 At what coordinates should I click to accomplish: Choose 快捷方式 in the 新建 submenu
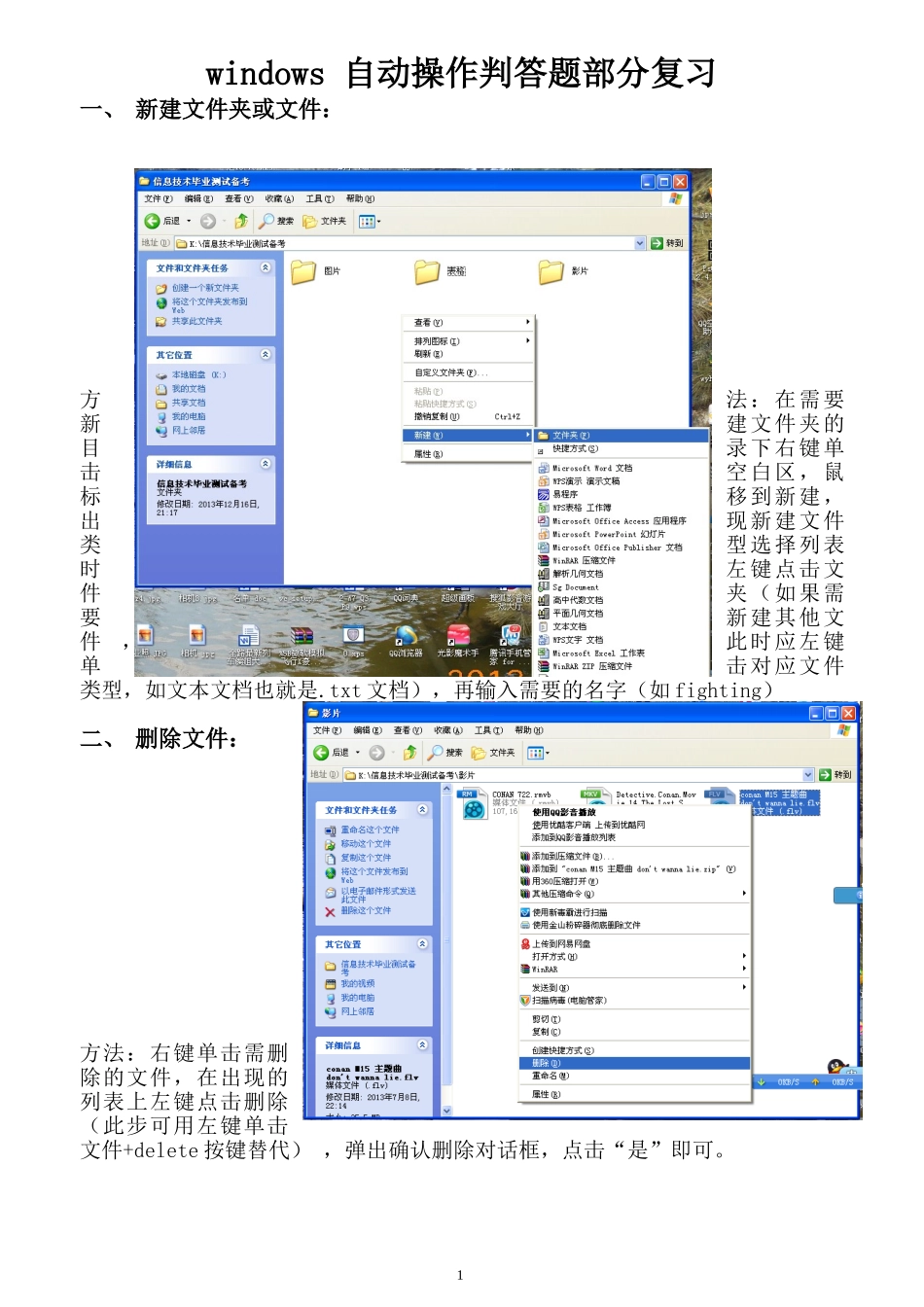[622, 449]
